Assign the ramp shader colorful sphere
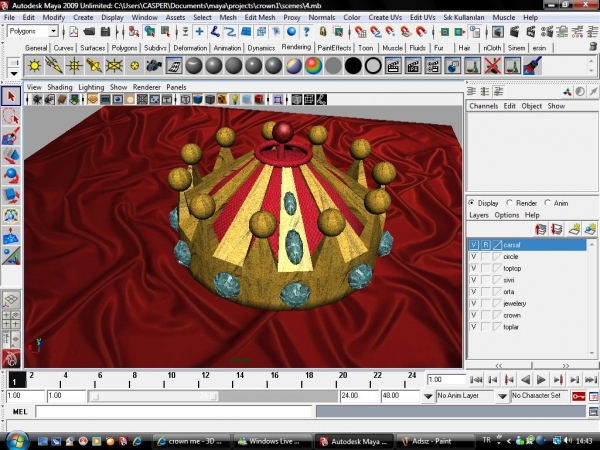The width and height of the screenshot is (600, 450). coord(313,66)
